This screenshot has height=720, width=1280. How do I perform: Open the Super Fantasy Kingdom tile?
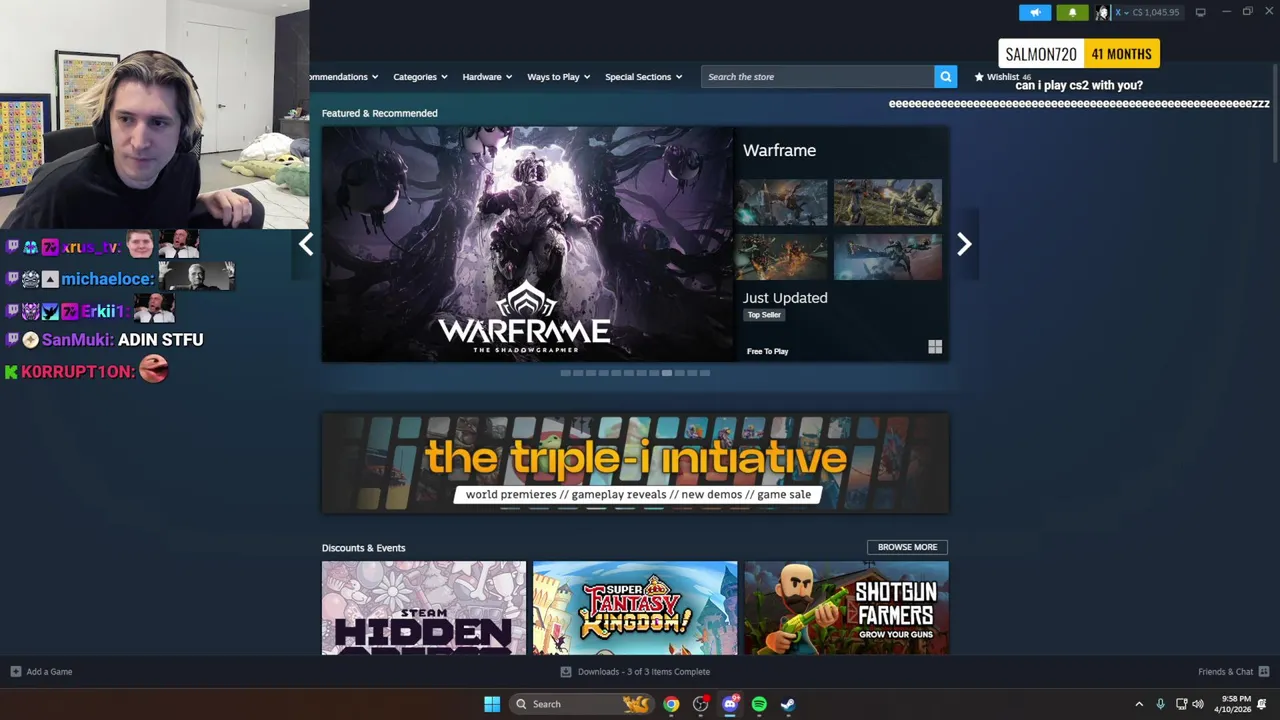(x=635, y=608)
